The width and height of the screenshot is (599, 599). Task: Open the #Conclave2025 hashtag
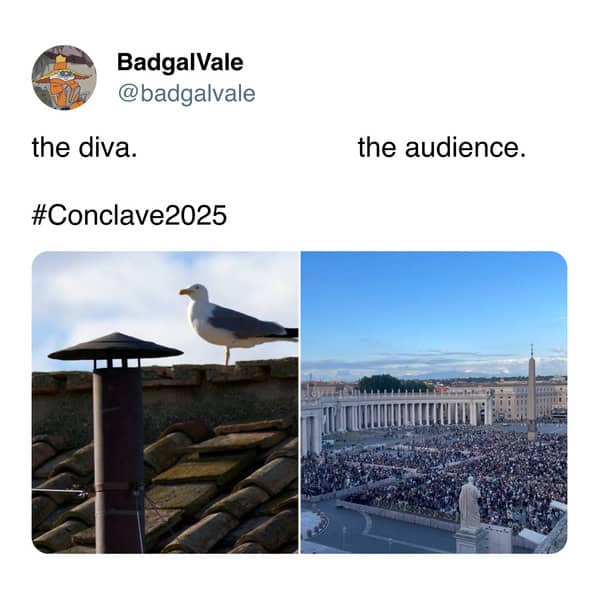tap(129, 215)
